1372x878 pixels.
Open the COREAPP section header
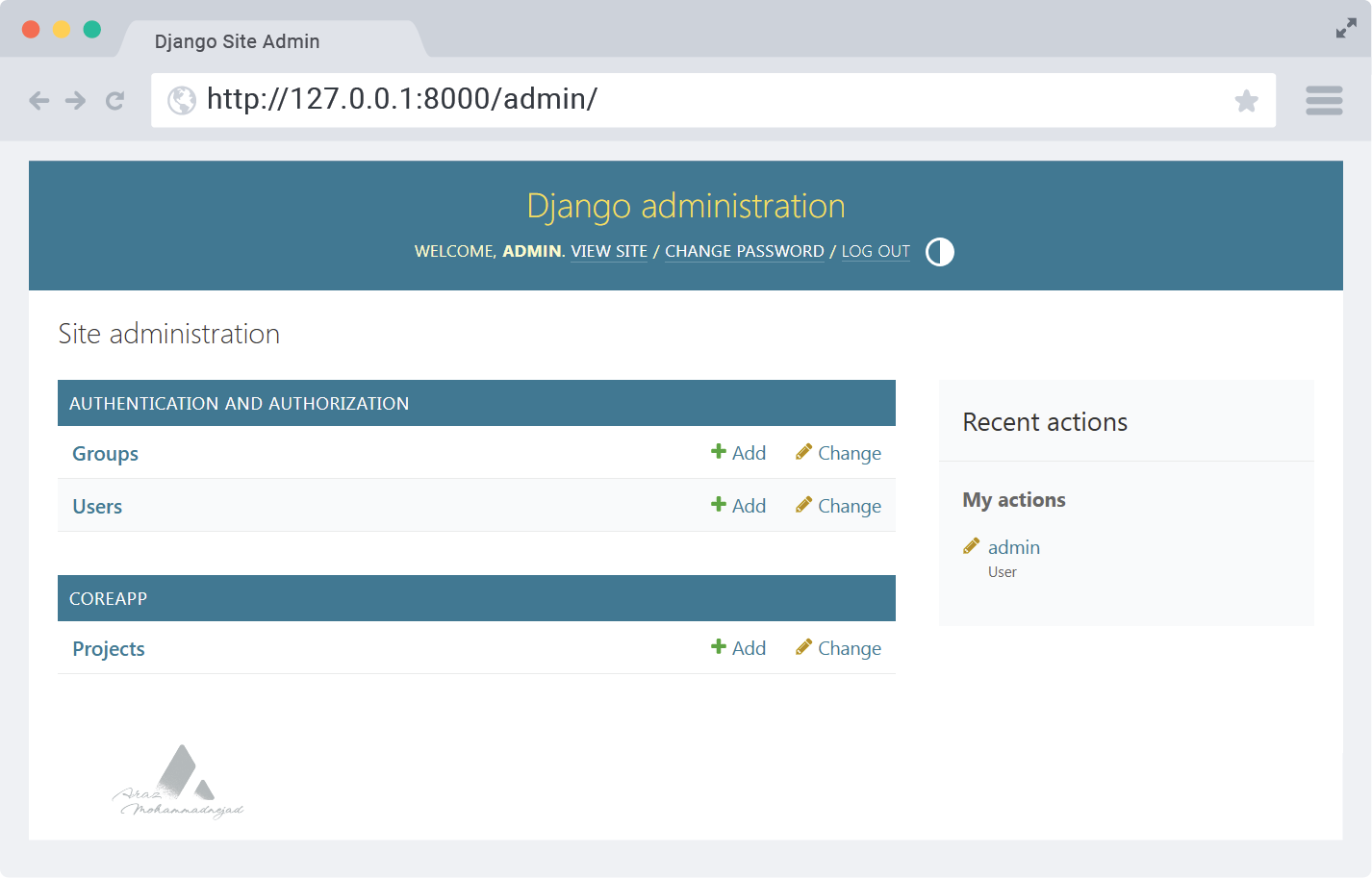476,598
